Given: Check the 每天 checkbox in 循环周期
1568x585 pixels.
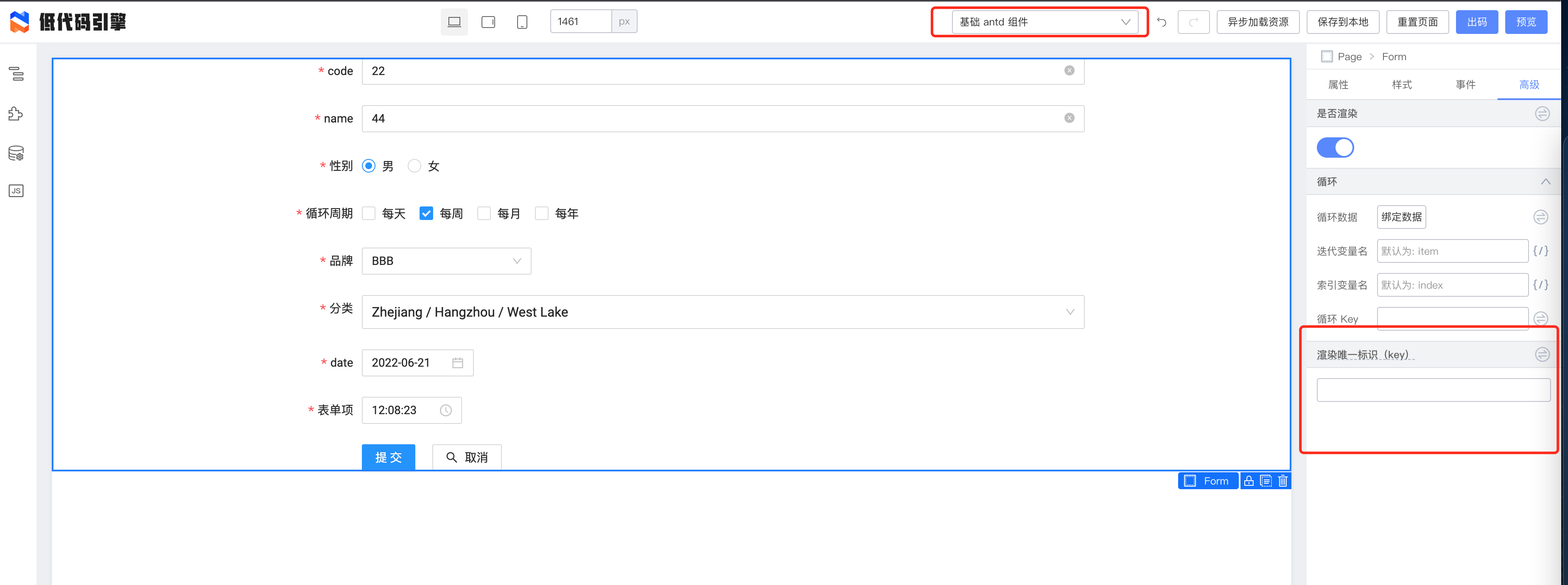Looking at the screenshot, I should tap(369, 213).
